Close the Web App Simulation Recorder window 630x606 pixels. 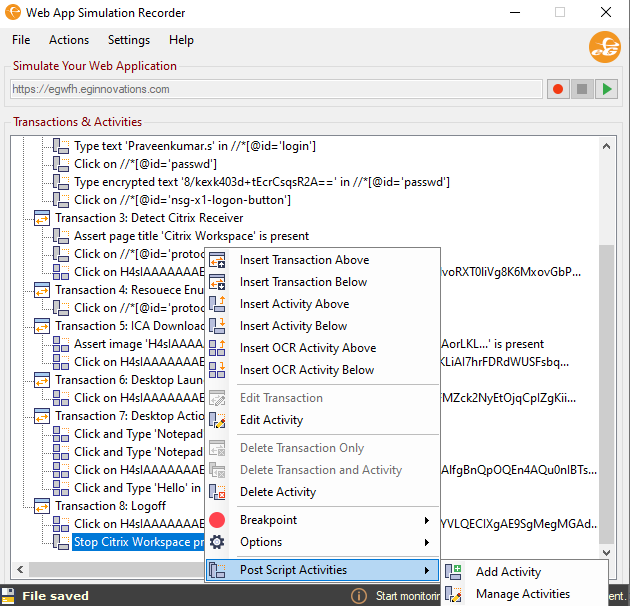[605, 12]
